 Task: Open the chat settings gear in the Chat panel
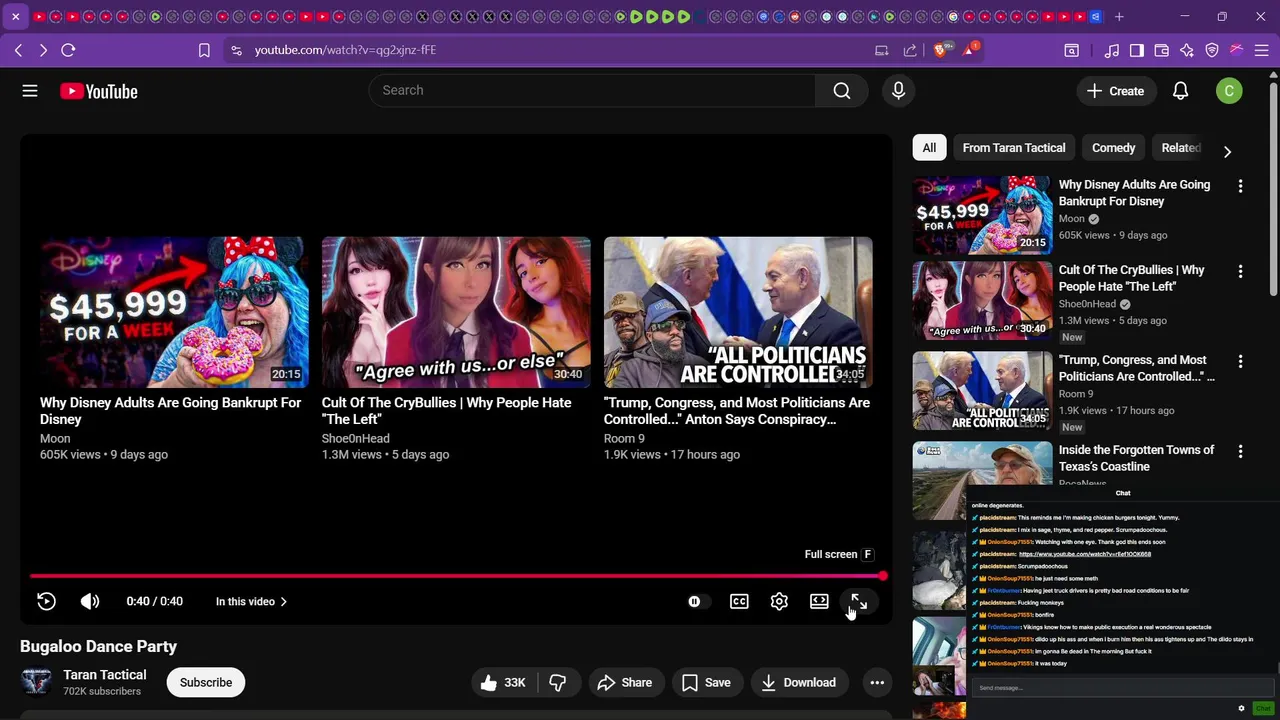[x=1242, y=708]
